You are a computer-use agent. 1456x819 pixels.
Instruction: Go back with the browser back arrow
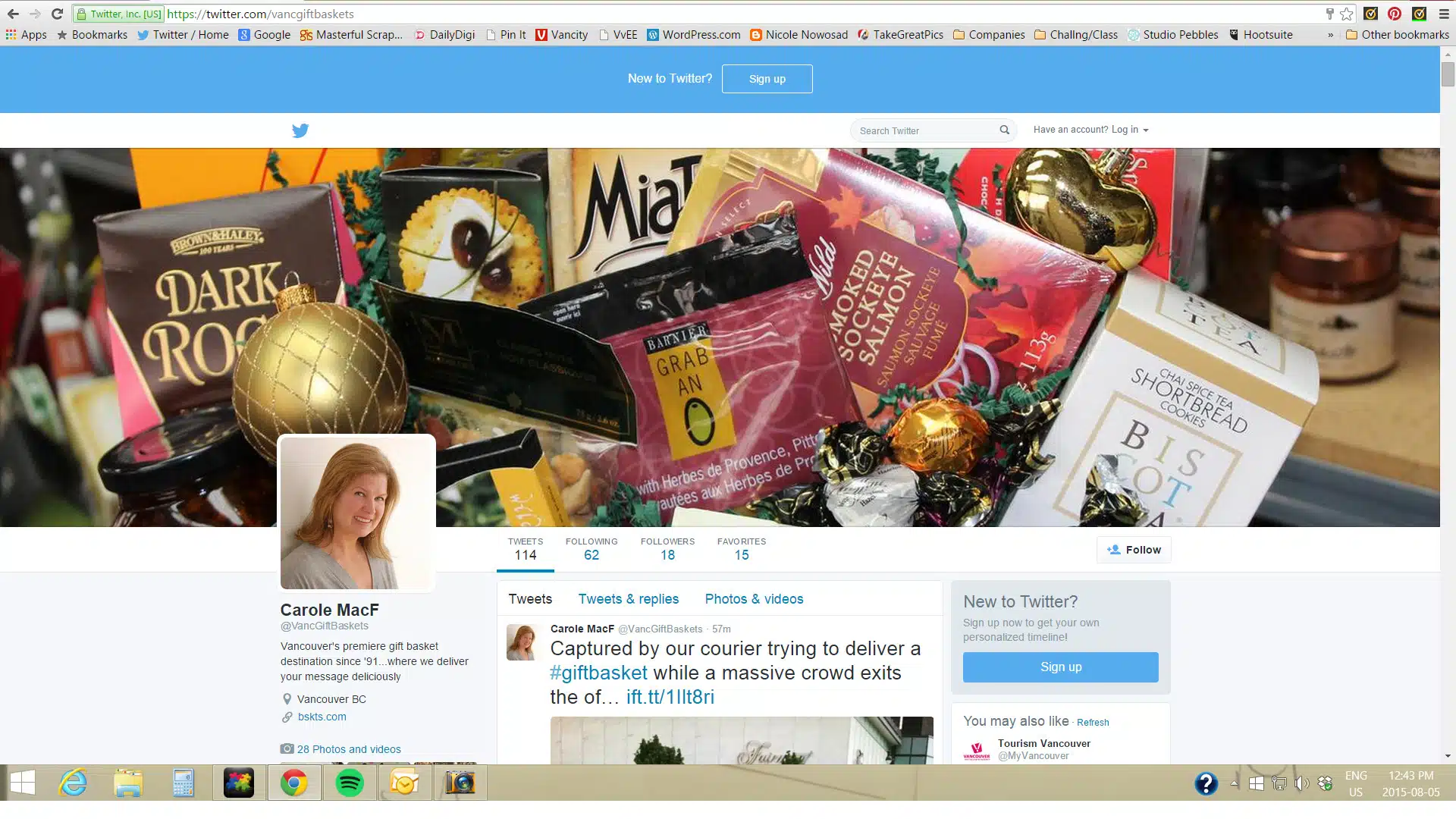[13, 14]
